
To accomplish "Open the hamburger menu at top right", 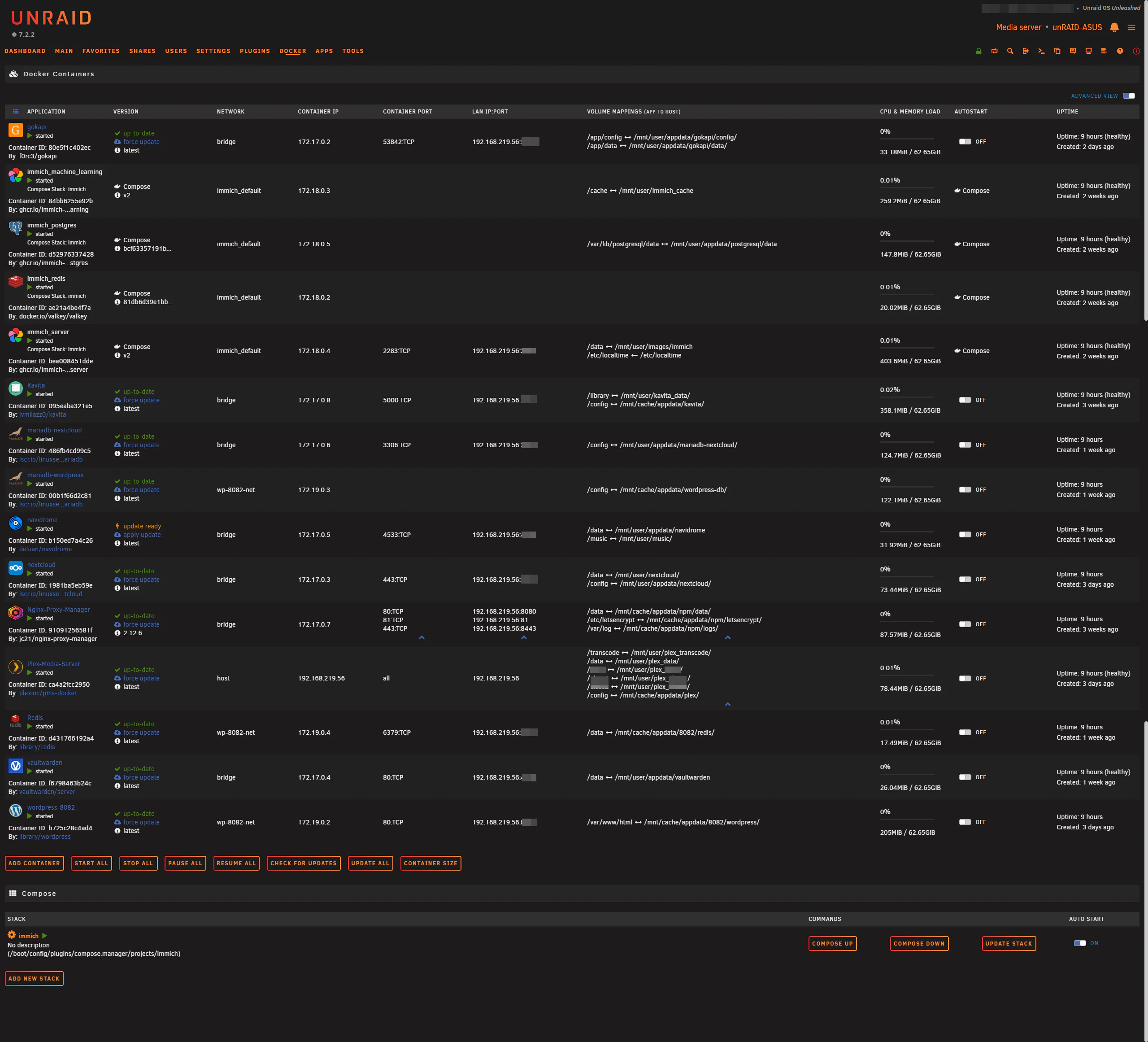I will point(1131,27).
